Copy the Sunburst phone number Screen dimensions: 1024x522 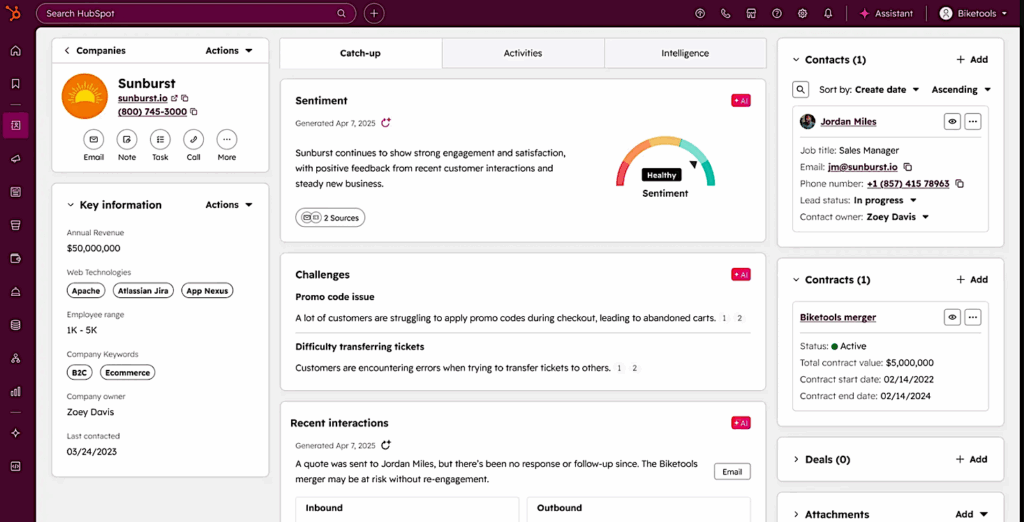(195, 112)
